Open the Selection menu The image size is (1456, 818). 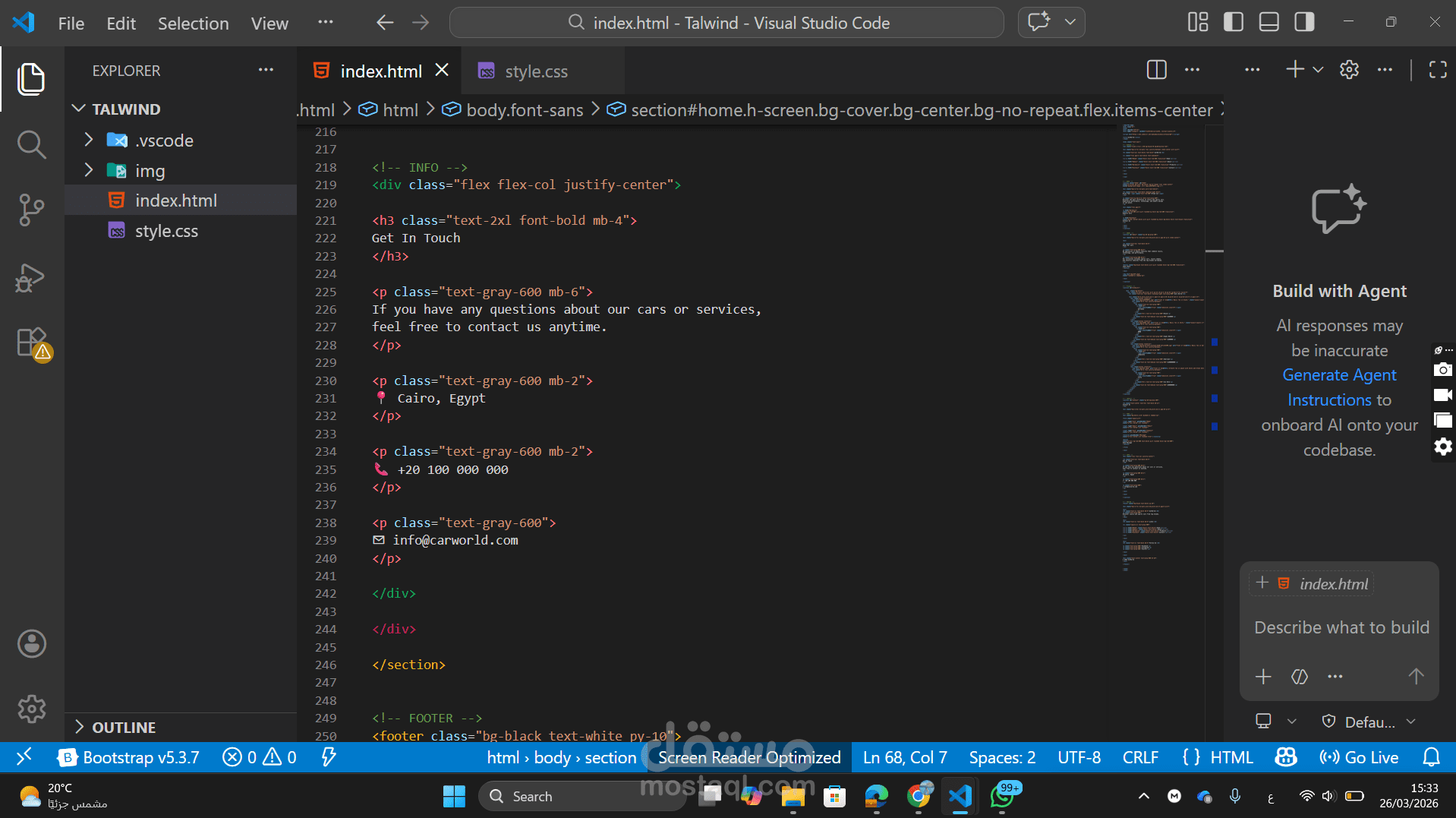pos(193,24)
